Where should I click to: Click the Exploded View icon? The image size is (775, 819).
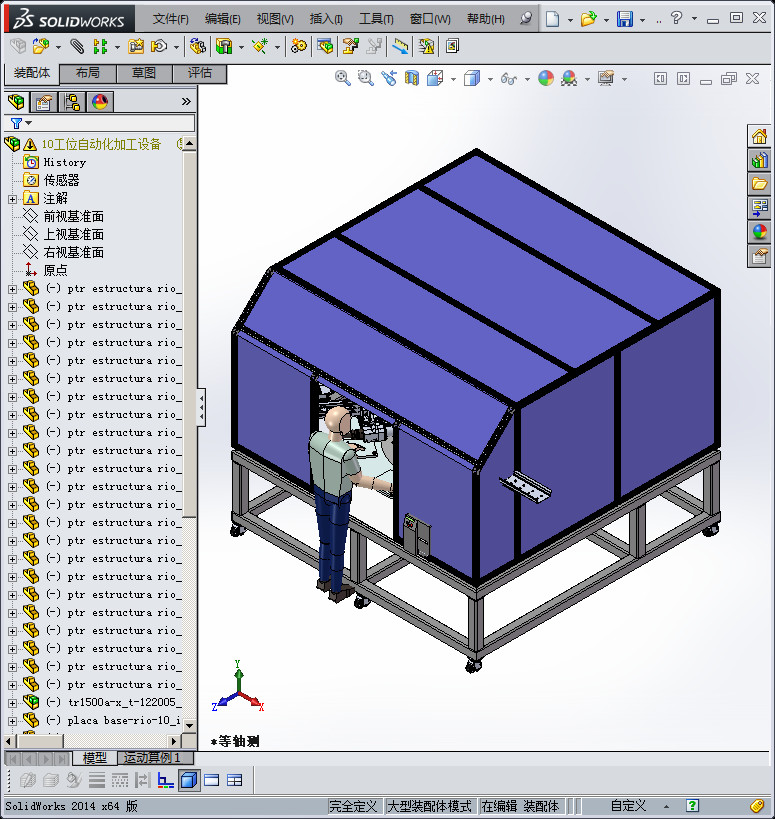[x=350, y=46]
